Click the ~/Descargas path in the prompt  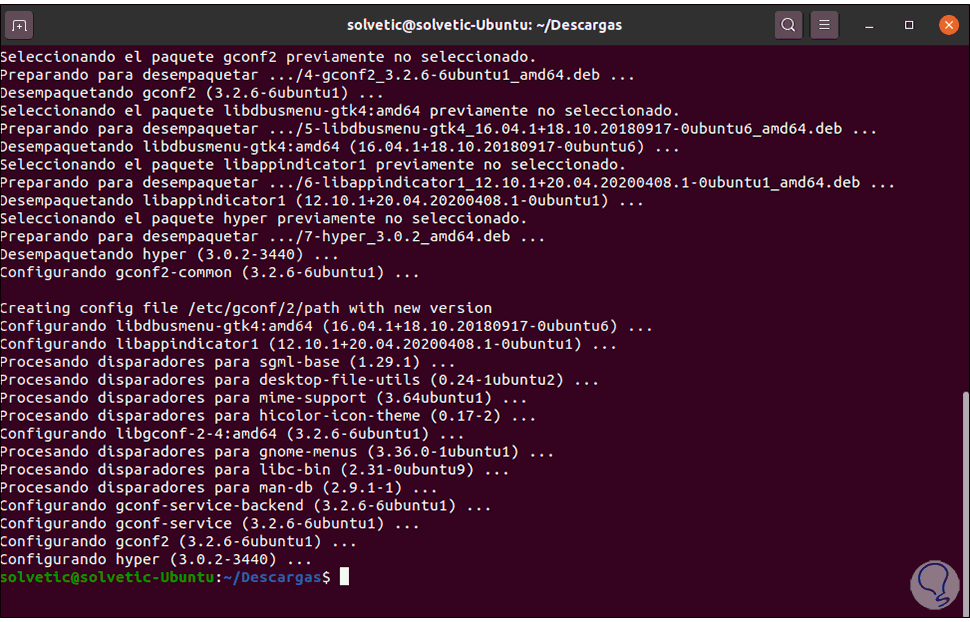272,577
